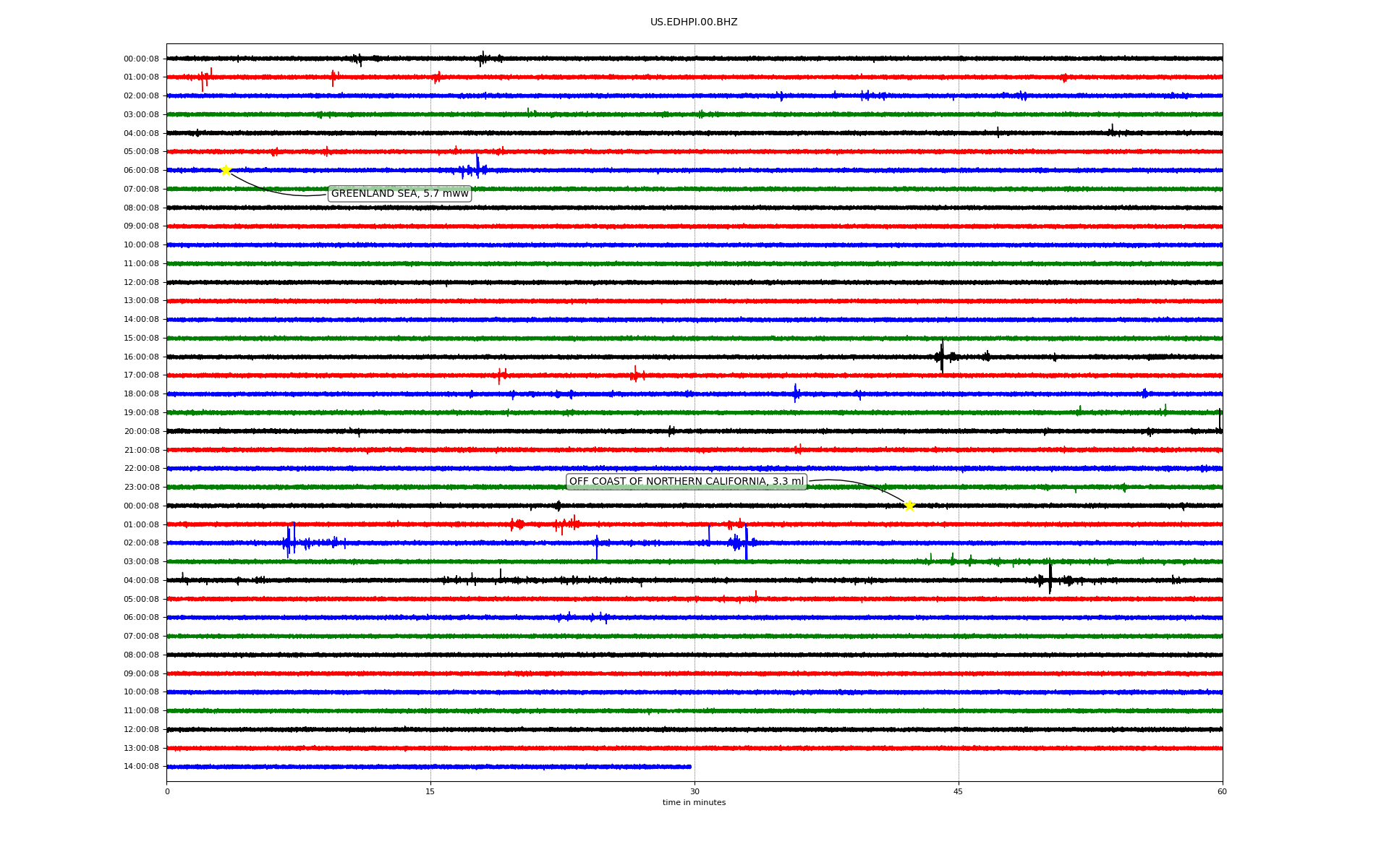Click the 12:00:08 time label in the upper half
Viewport: 1389px width, 868px height.
coord(141,282)
